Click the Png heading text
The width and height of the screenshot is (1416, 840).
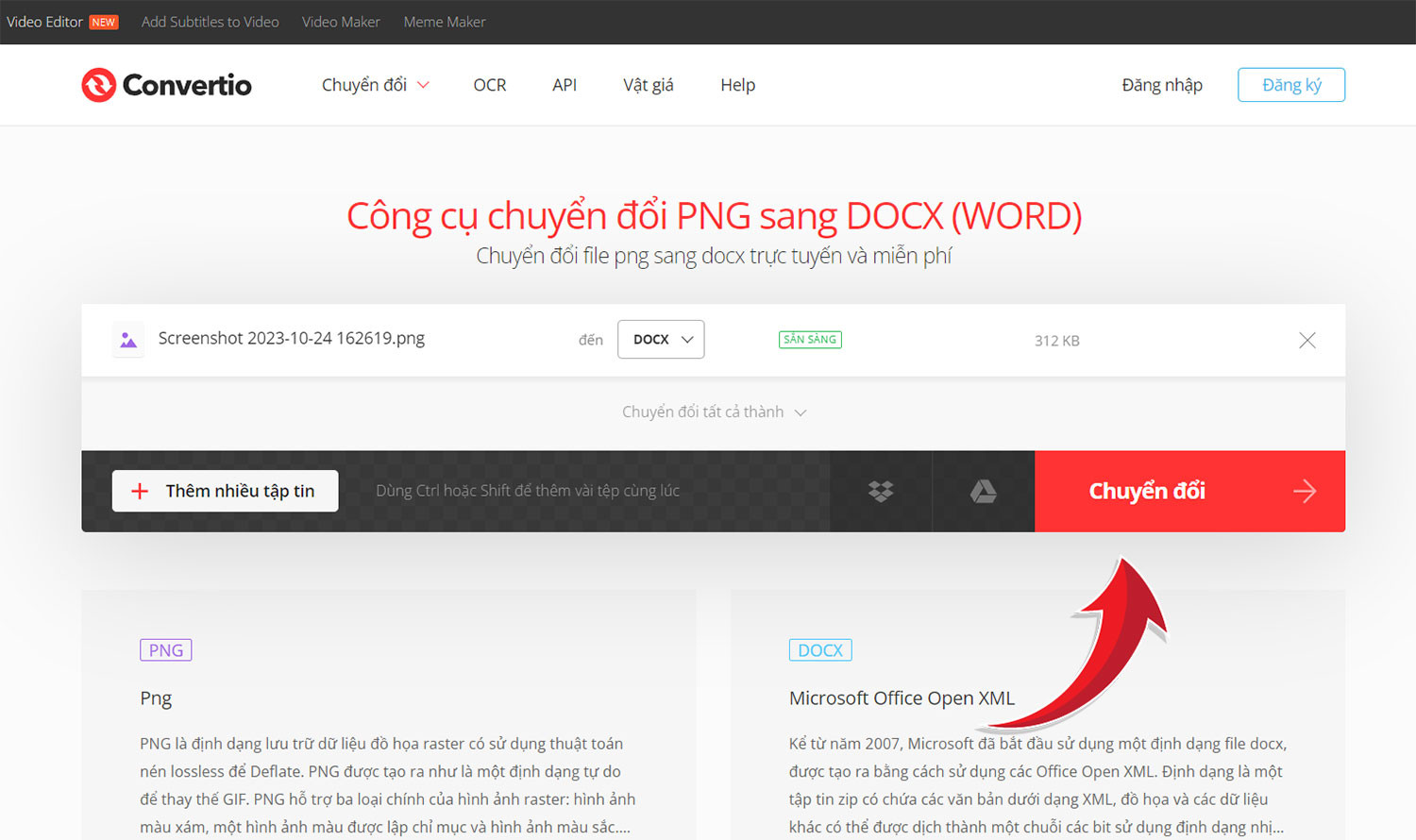tap(156, 698)
